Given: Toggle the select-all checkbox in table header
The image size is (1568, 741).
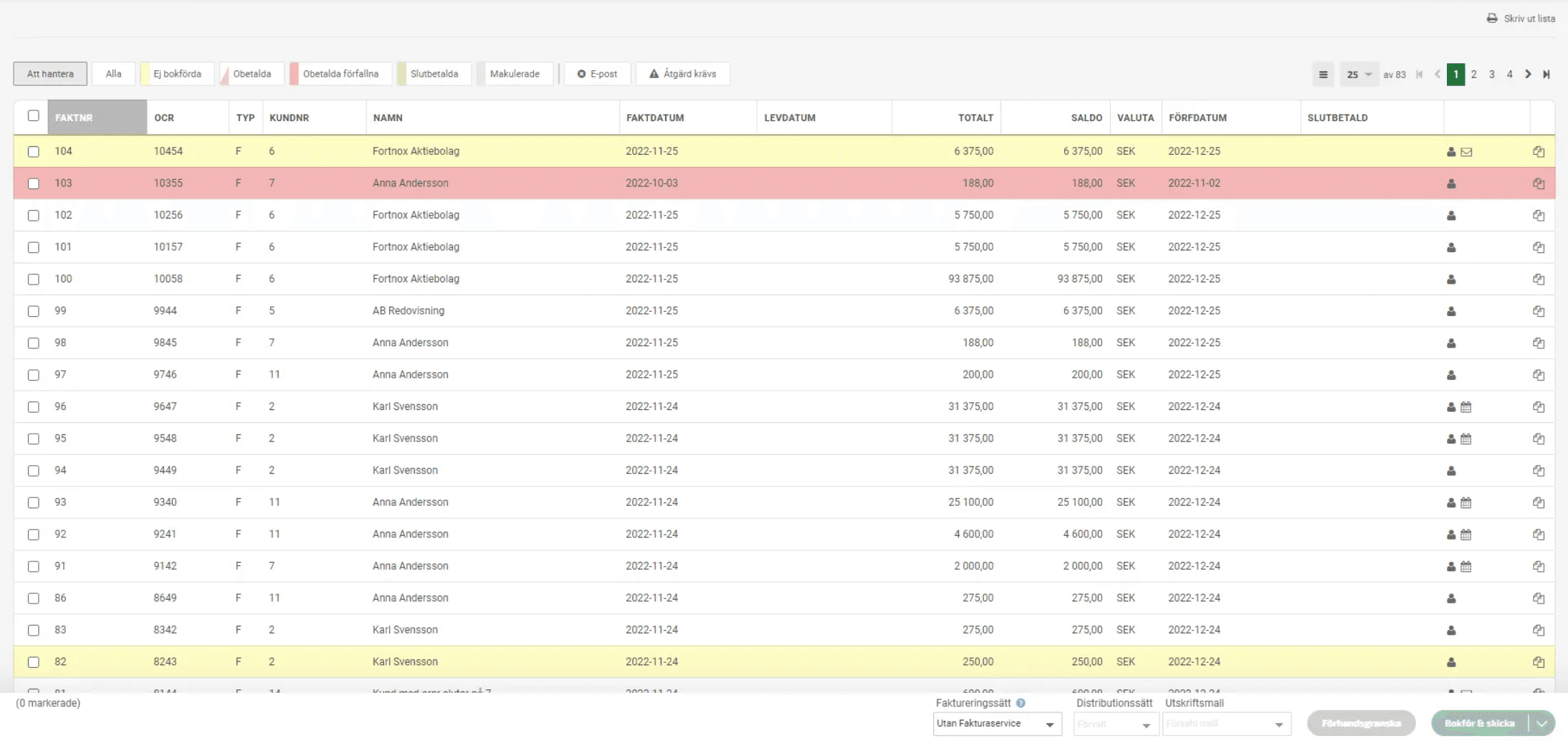Looking at the screenshot, I should tap(33, 115).
